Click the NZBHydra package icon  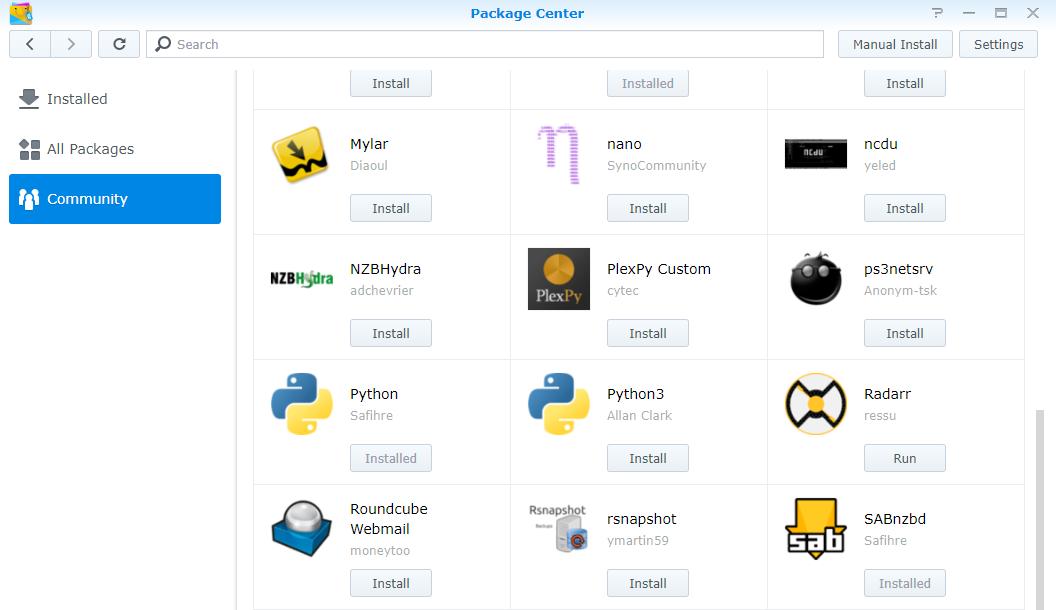coord(301,279)
